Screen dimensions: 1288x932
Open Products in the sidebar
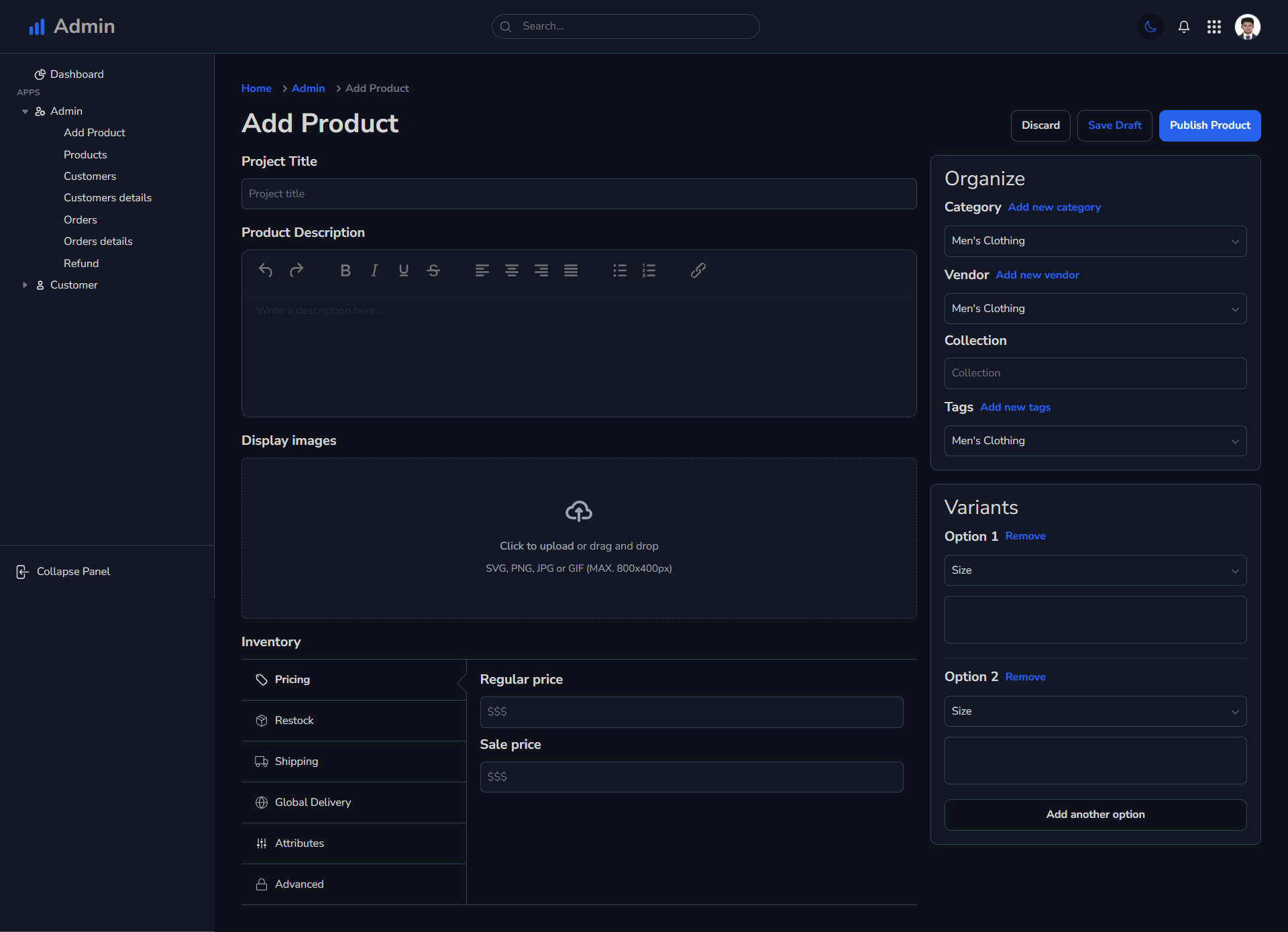[x=85, y=155]
